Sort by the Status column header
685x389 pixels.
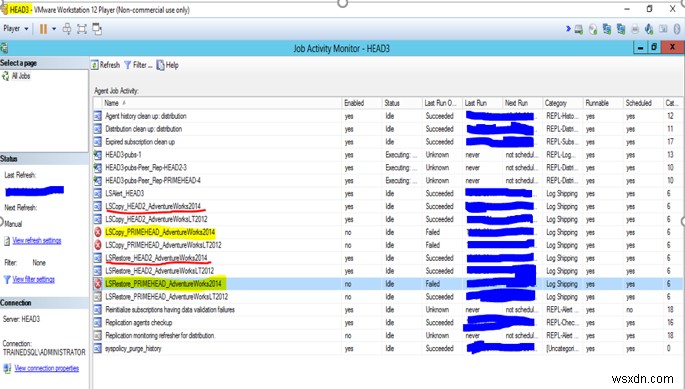[402, 103]
